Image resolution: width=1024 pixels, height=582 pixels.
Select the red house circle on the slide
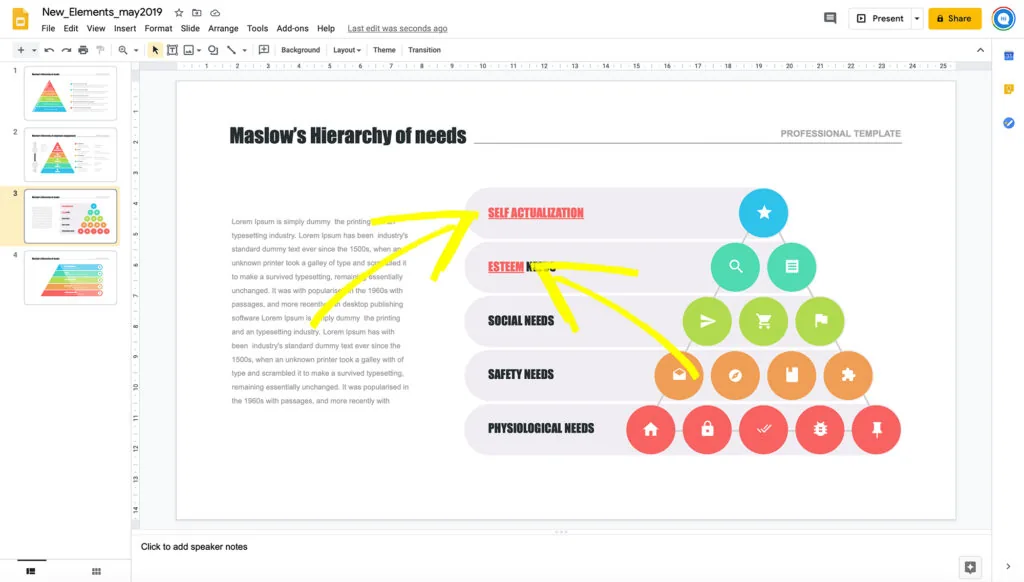tap(650, 429)
